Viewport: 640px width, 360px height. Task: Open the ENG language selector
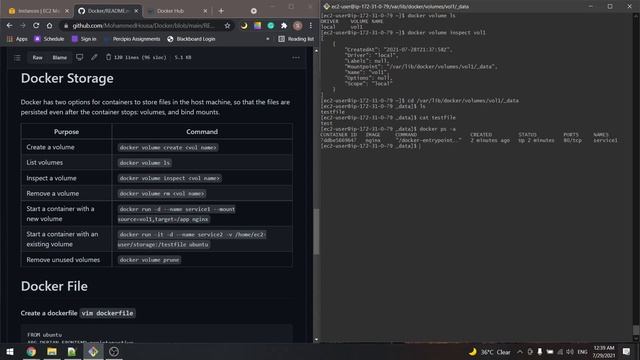(x=582, y=352)
